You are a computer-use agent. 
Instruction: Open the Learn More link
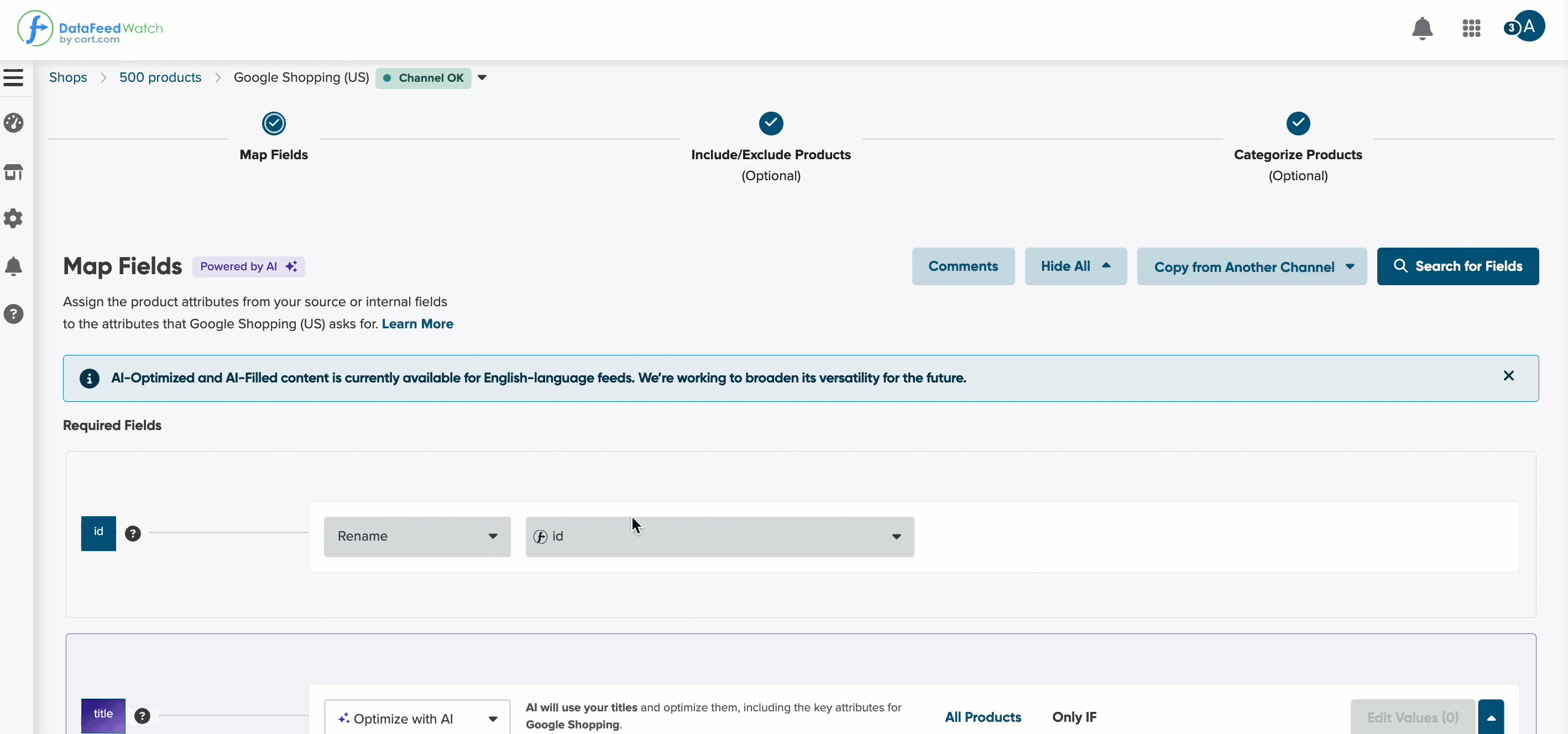click(x=417, y=324)
